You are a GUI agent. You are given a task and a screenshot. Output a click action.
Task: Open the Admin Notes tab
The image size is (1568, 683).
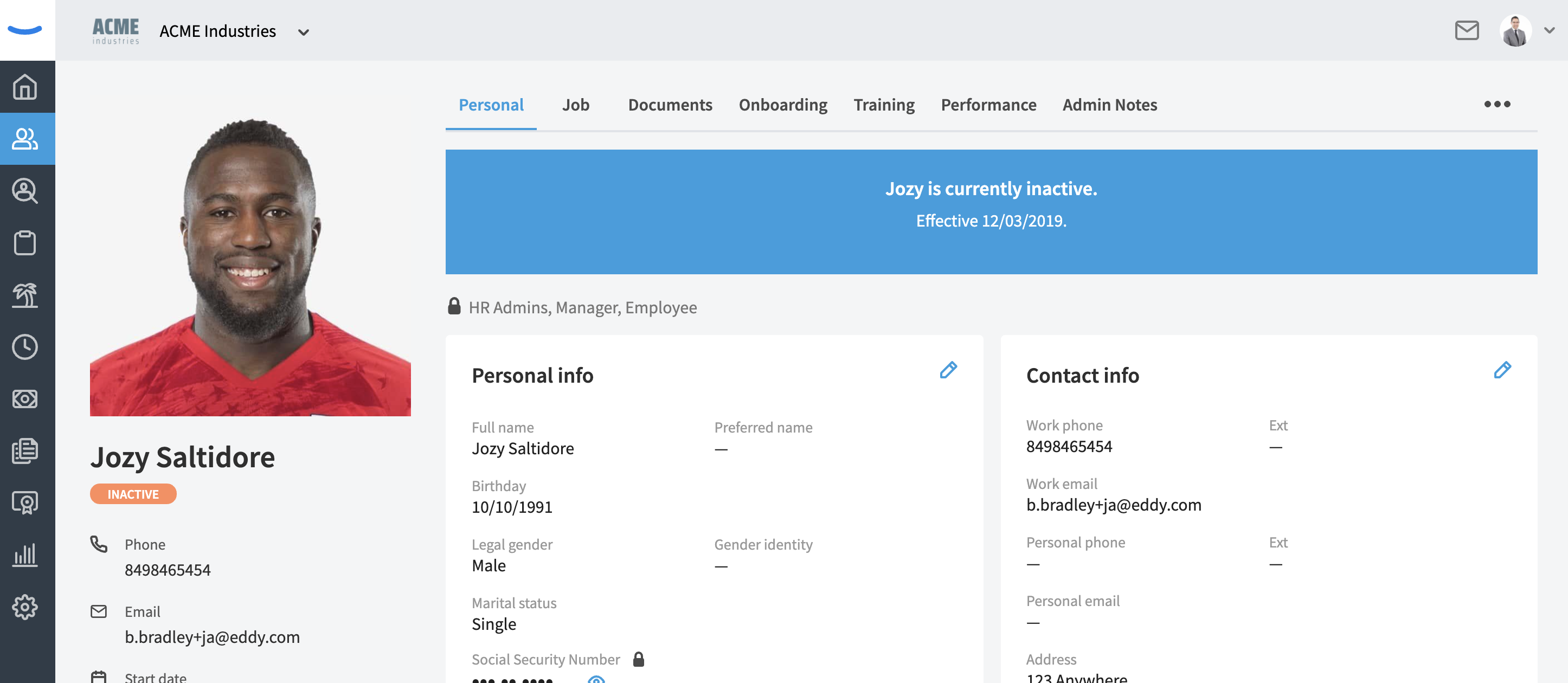(1109, 105)
